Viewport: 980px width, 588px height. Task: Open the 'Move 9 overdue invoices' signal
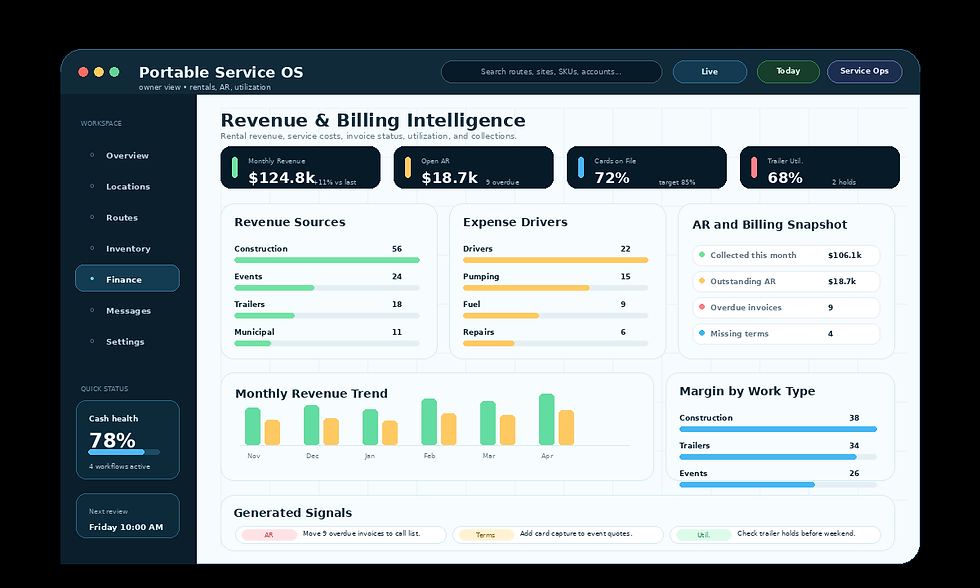pos(341,535)
